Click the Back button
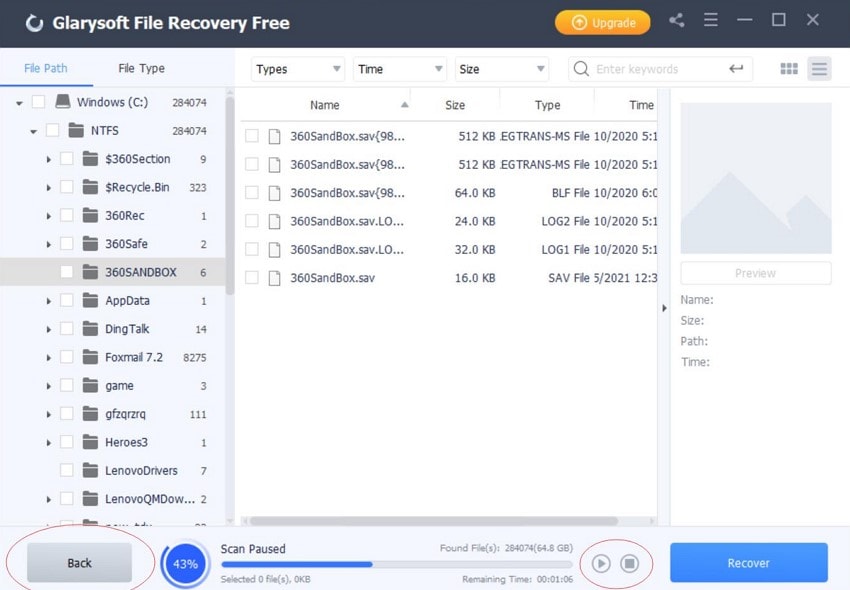Image resolution: width=850 pixels, height=590 pixels. [x=80, y=563]
